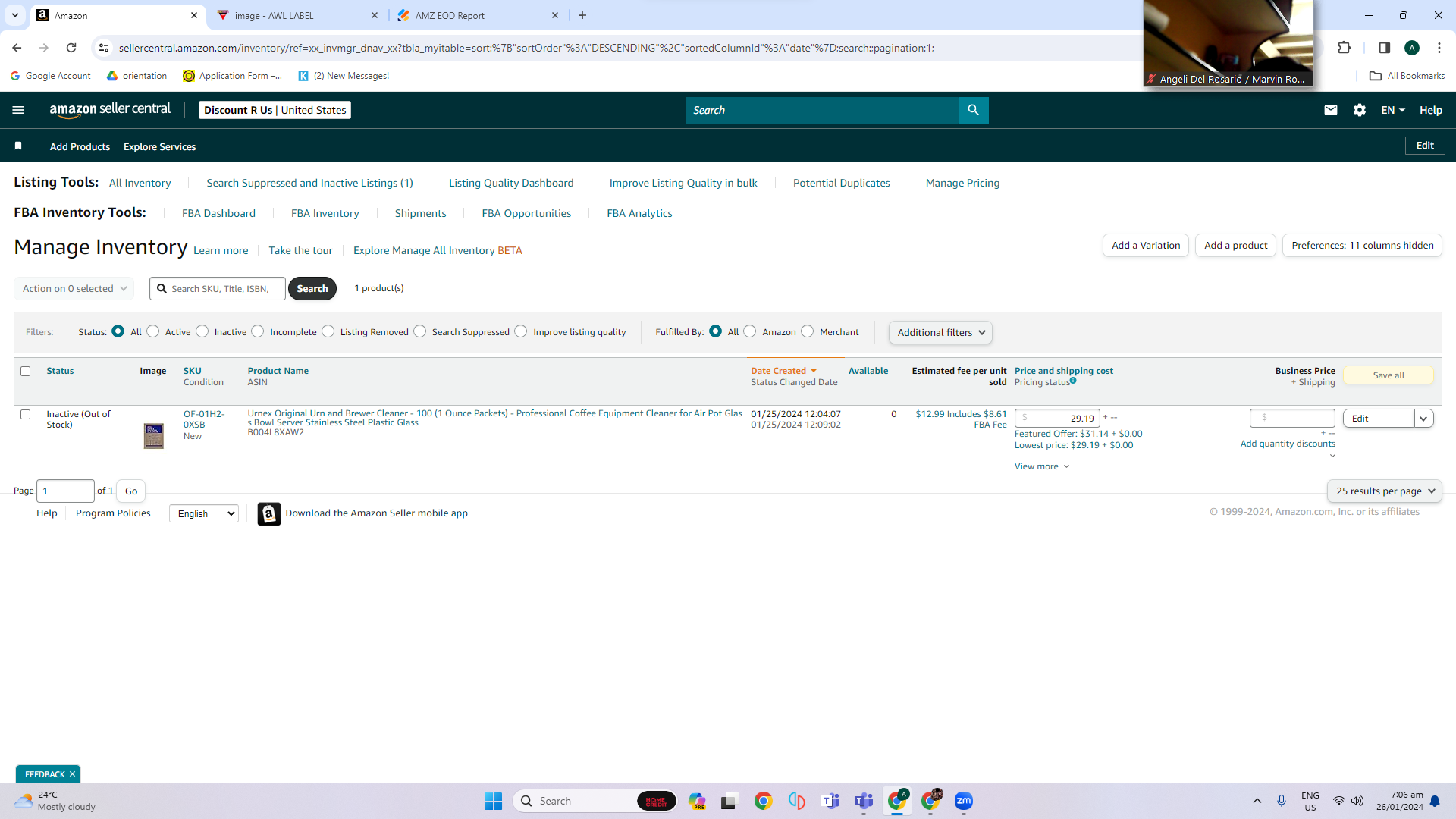Screen dimensions: 1456x819
Task: Click the weather widget on taskbar
Action: coord(55,801)
